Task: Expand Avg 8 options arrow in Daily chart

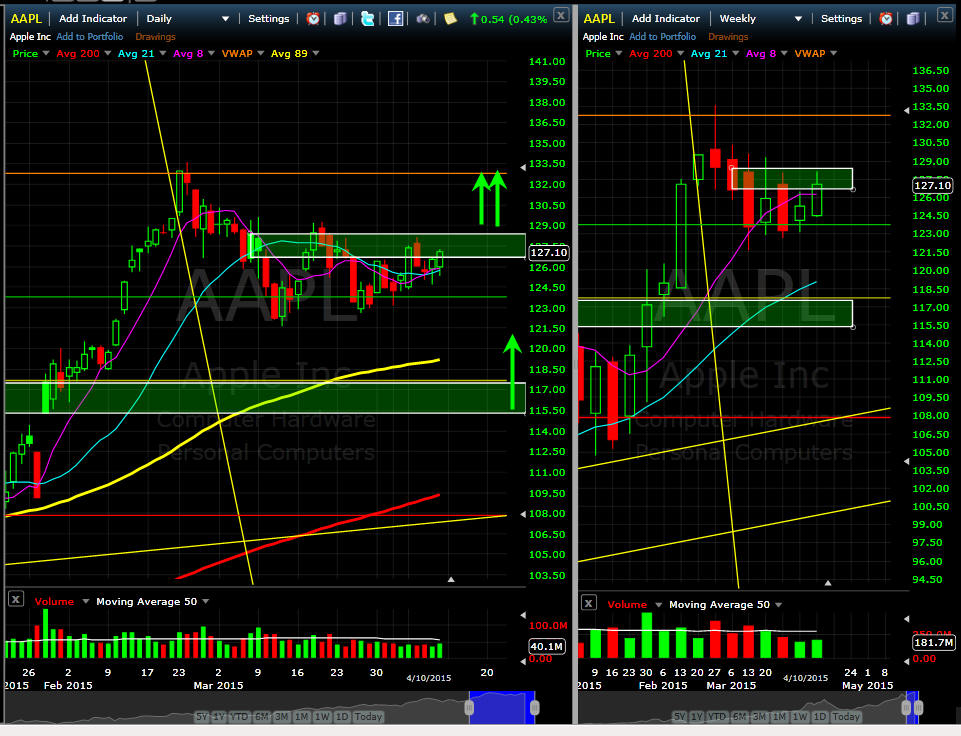Action: click(x=211, y=53)
